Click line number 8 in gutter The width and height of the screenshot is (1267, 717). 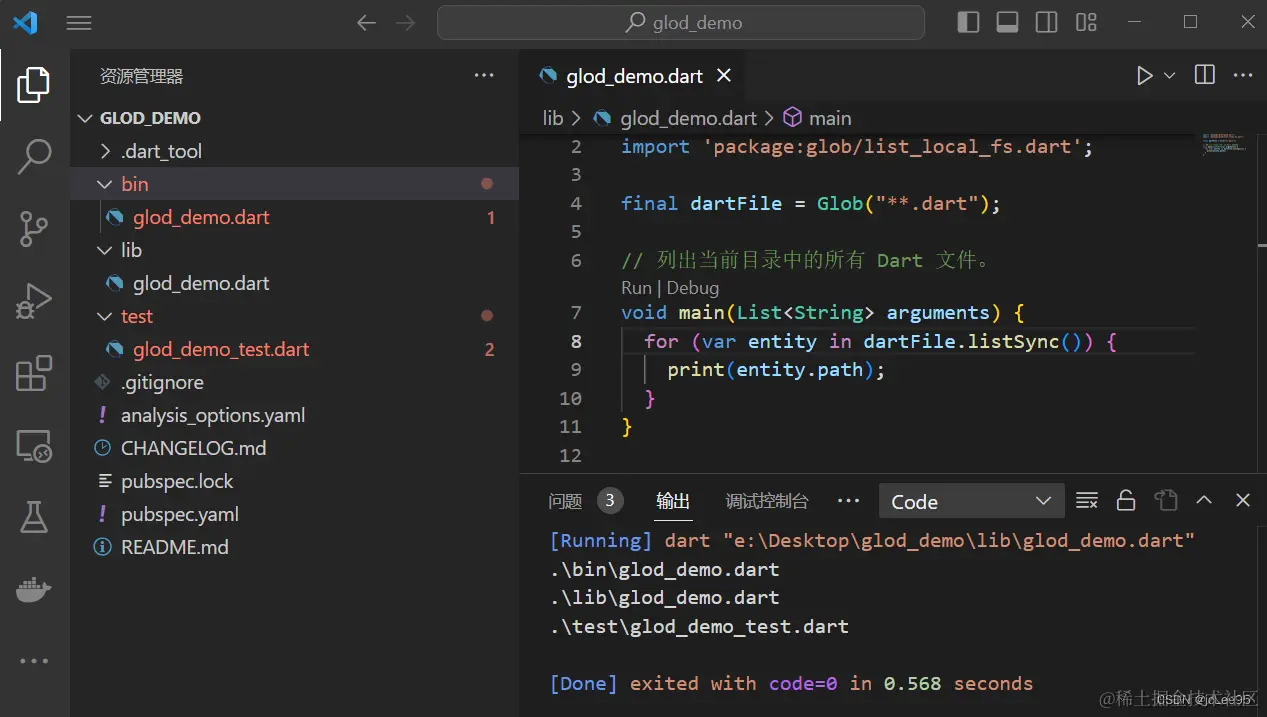click(576, 341)
